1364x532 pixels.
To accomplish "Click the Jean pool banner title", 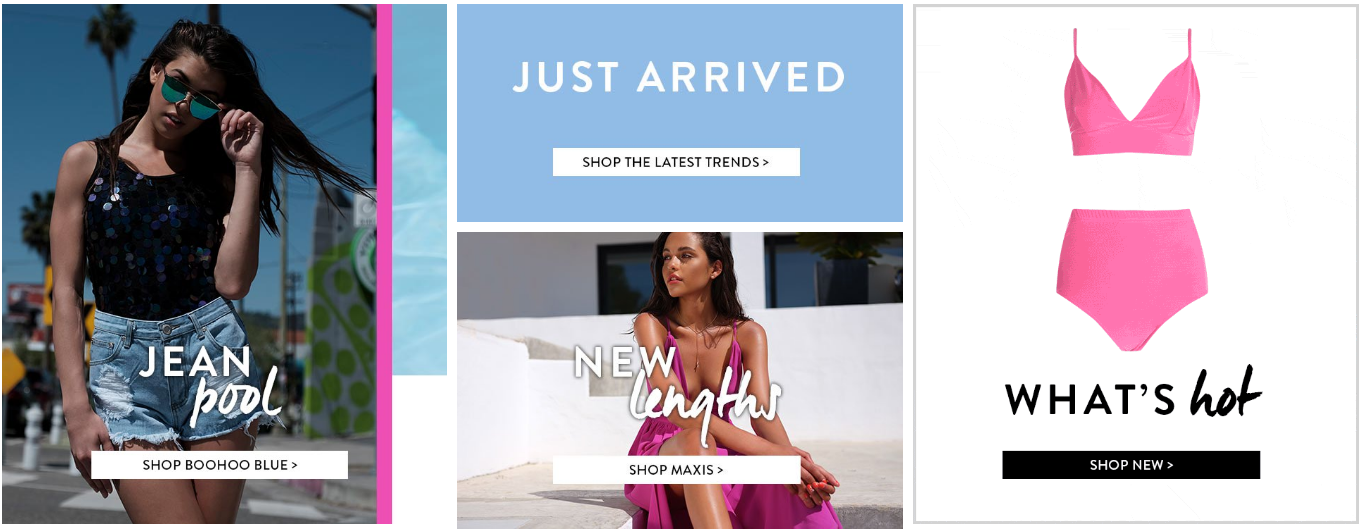I will (209, 385).
